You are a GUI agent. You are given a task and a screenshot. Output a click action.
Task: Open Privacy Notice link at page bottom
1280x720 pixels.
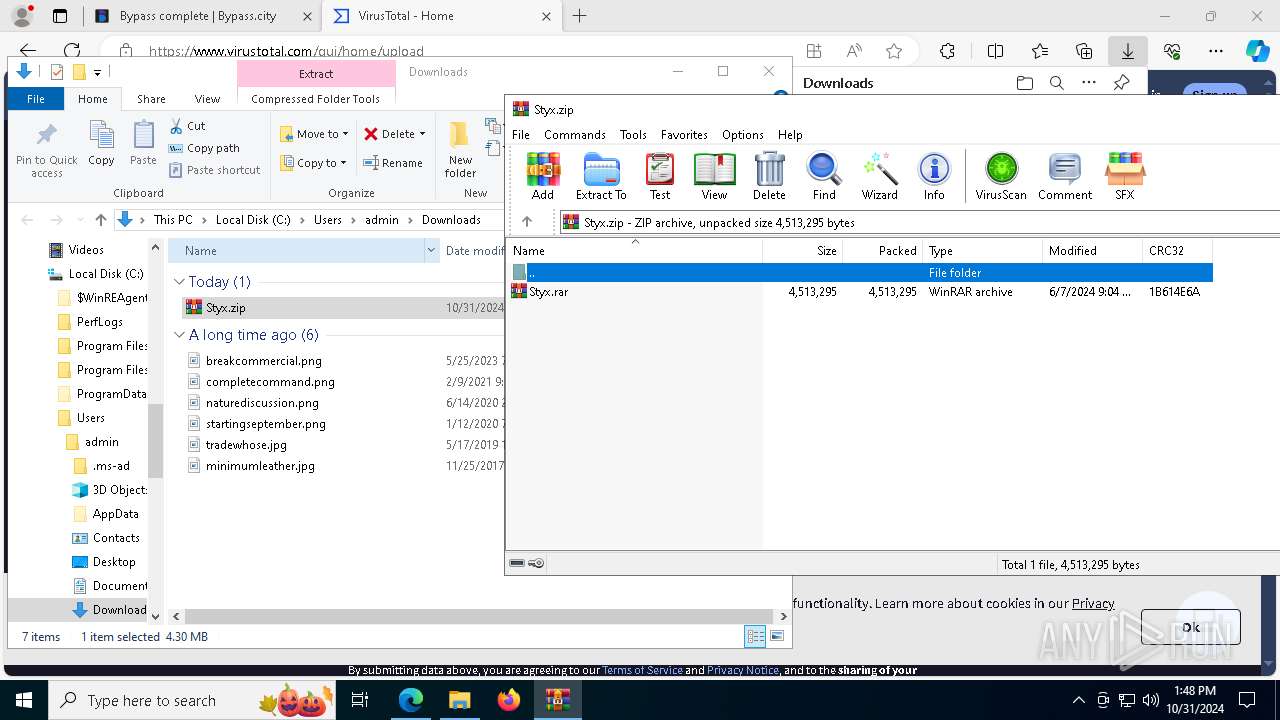point(743,670)
